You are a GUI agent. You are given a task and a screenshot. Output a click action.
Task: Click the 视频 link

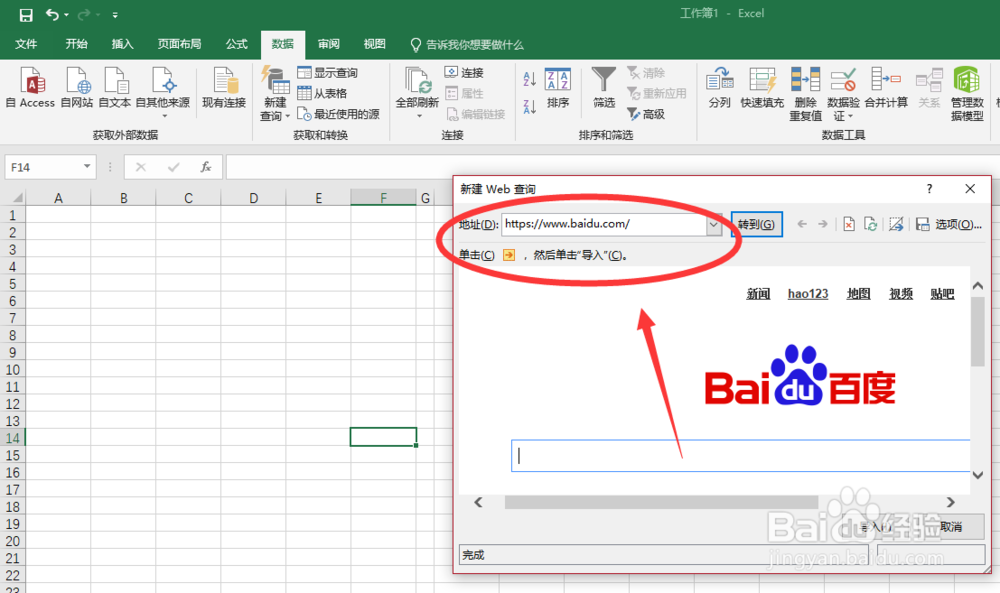pyautogui.click(x=901, y=294)
